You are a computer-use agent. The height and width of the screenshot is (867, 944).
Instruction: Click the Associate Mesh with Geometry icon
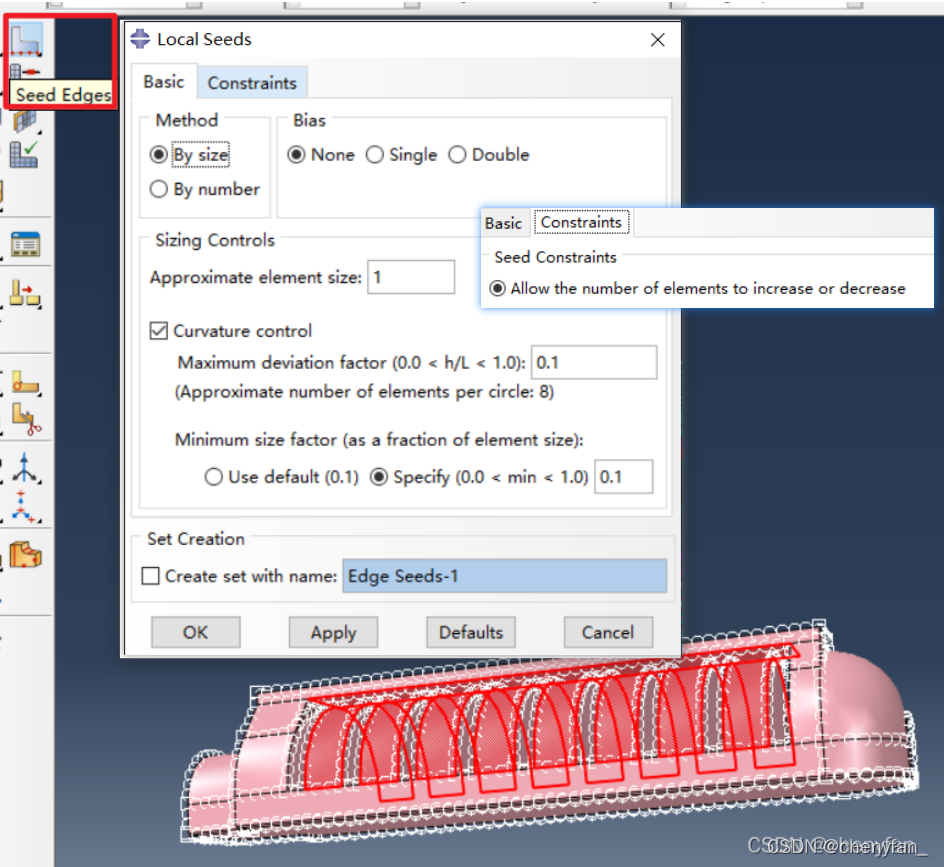coord(24,293)
